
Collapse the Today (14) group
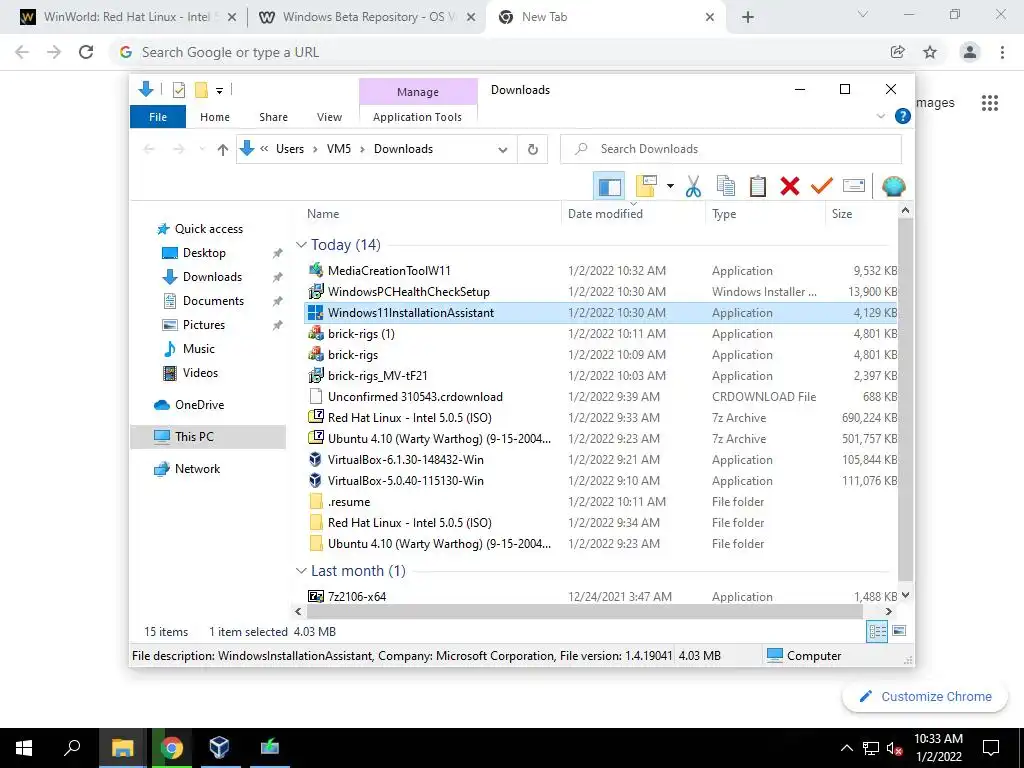[x=301, y=245]
